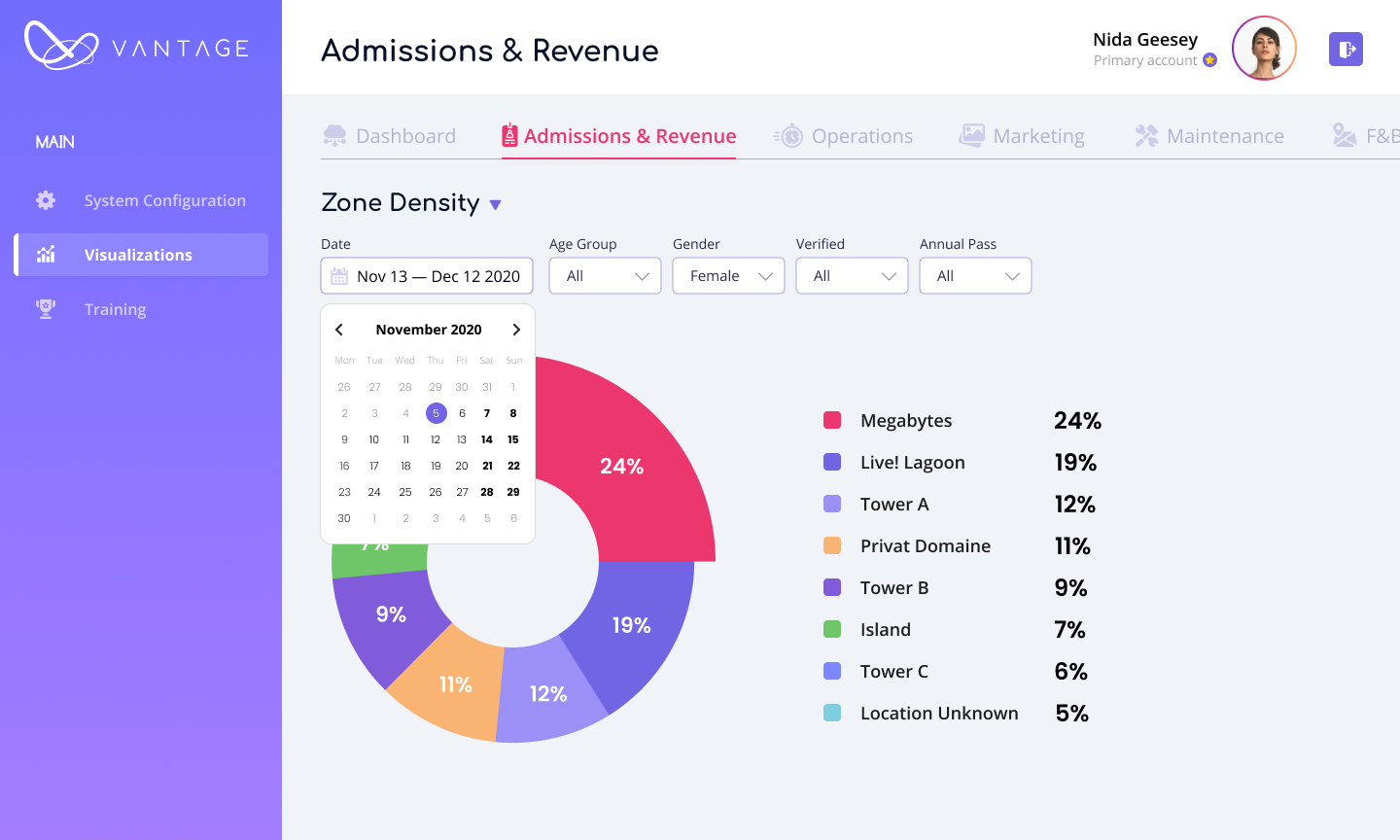Open the Annual Pass dropdown

click(x=975, y=276)
